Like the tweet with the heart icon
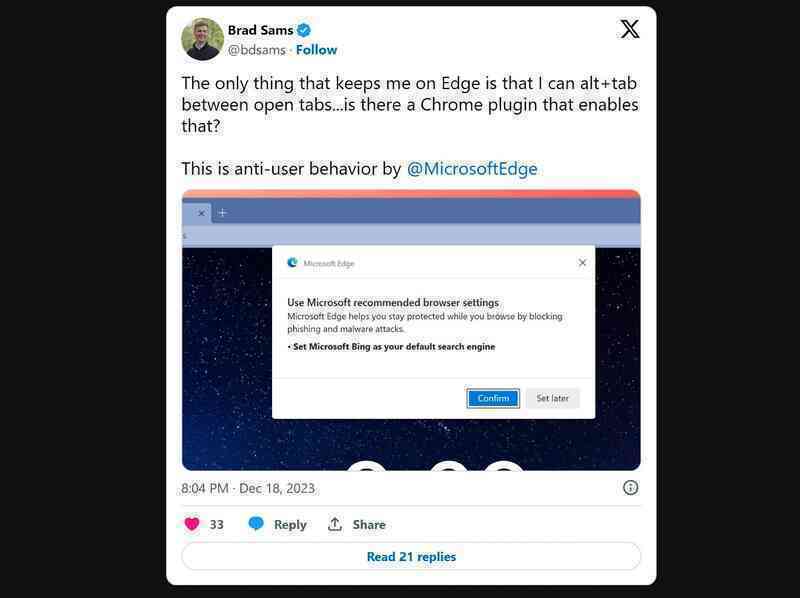 192,524
